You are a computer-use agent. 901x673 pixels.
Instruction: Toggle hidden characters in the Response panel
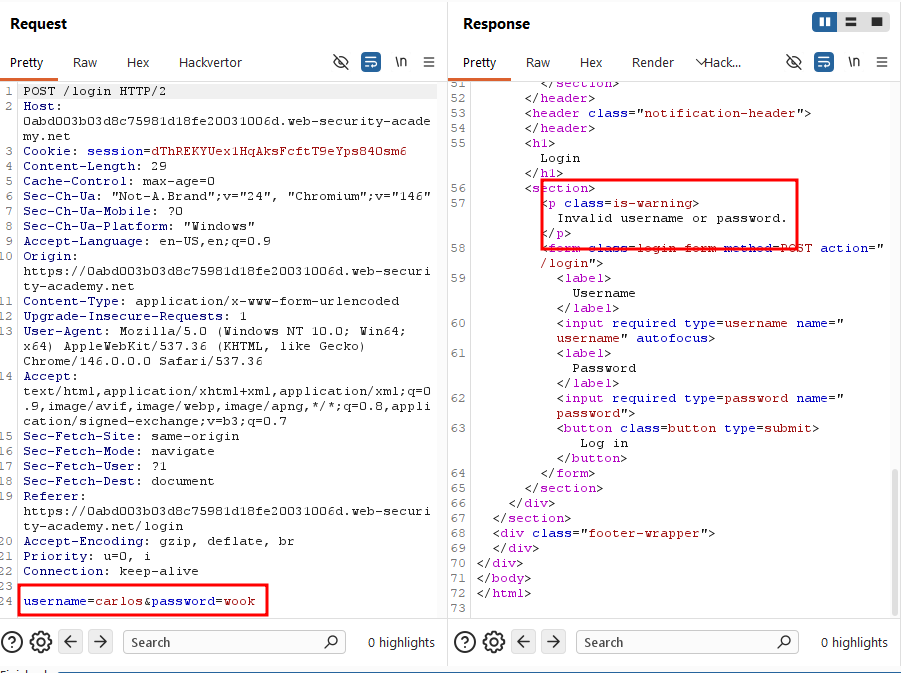point(794,62)
